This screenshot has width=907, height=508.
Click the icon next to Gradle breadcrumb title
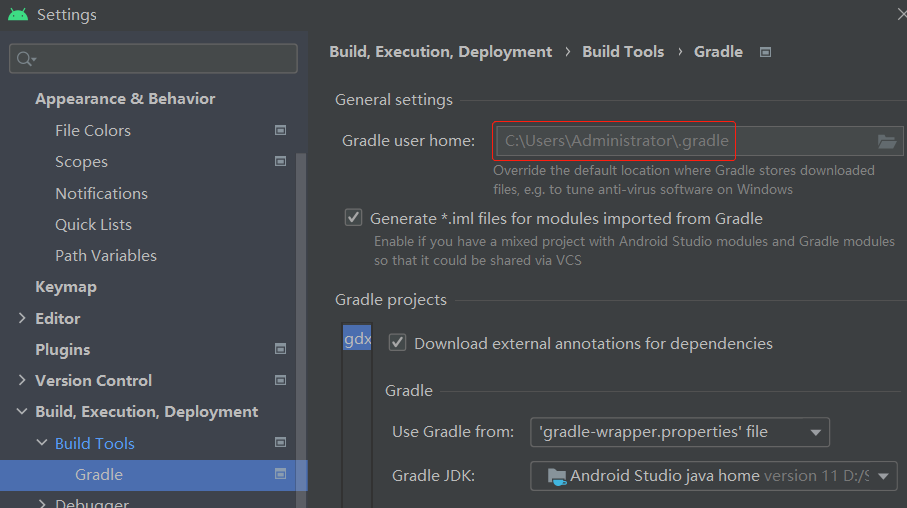point(765,52)
